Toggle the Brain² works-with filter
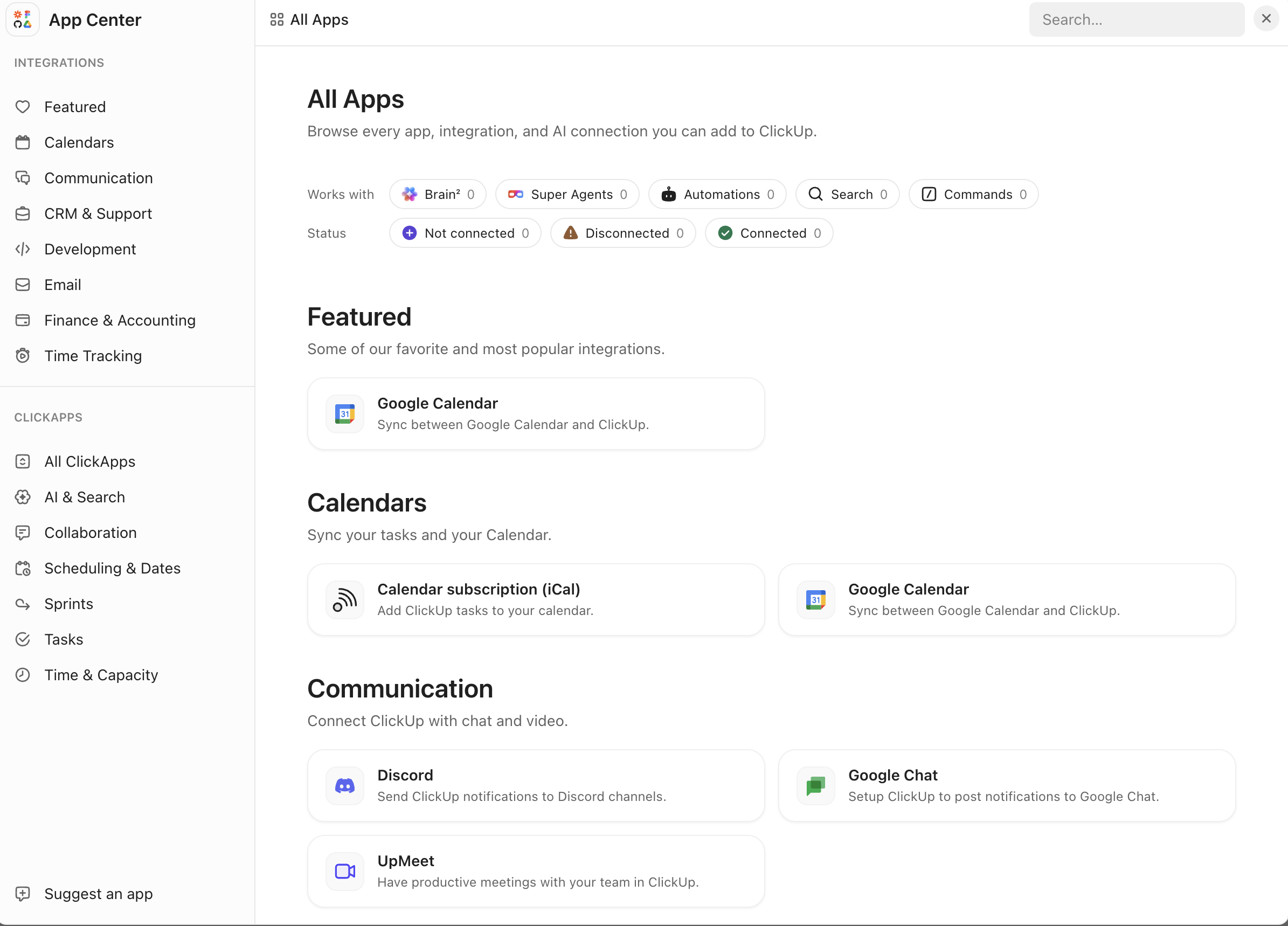This screenshot has height=926, width=1288. coord(437,194)
